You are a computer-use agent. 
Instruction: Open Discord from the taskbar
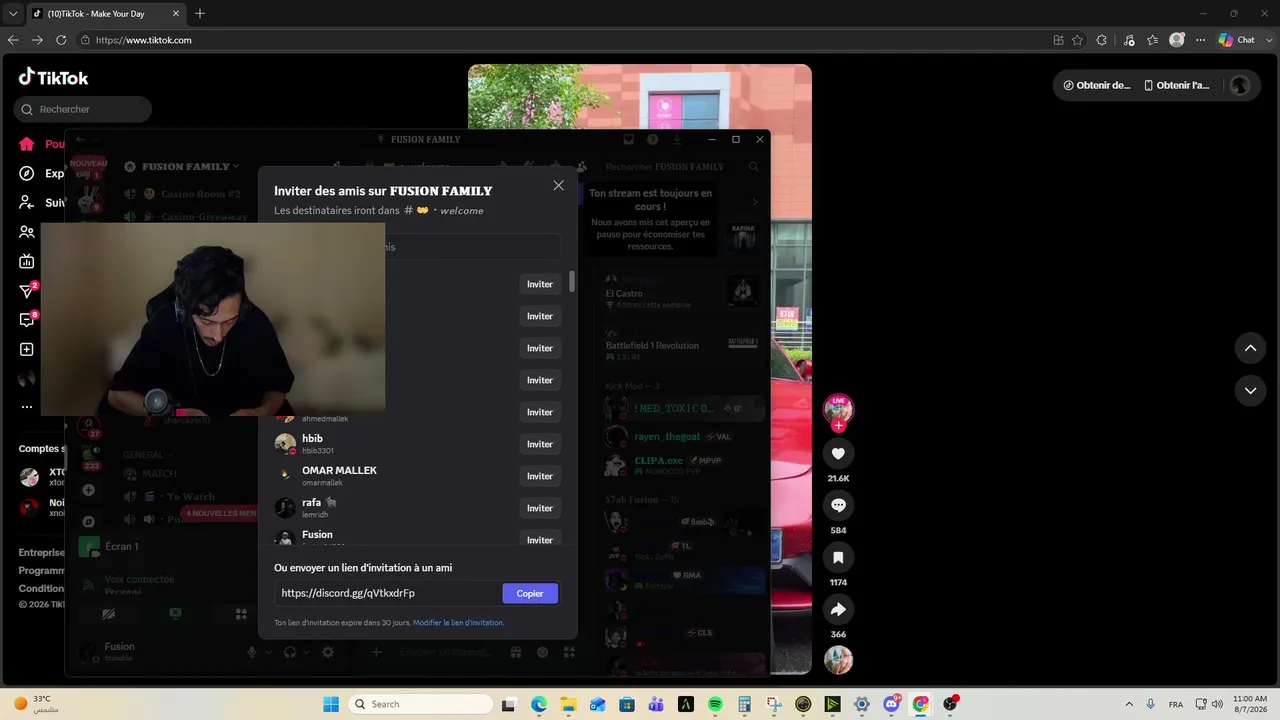(891, 704)
